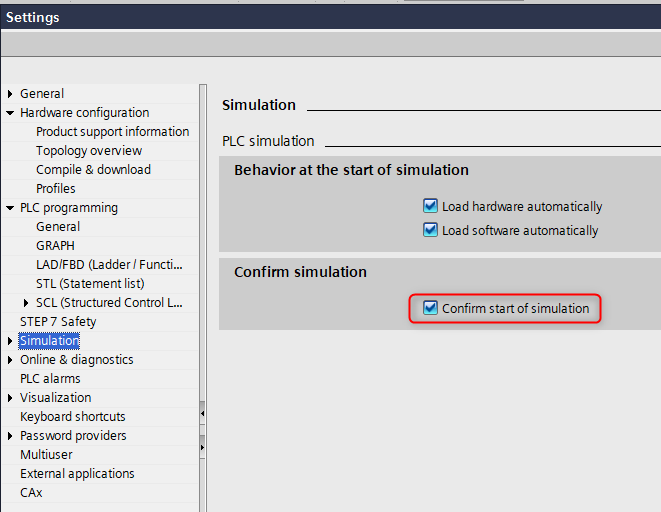Screen dimensions: 661x512
Task: Open STEP 7 Safety settings
Action: 58,322
